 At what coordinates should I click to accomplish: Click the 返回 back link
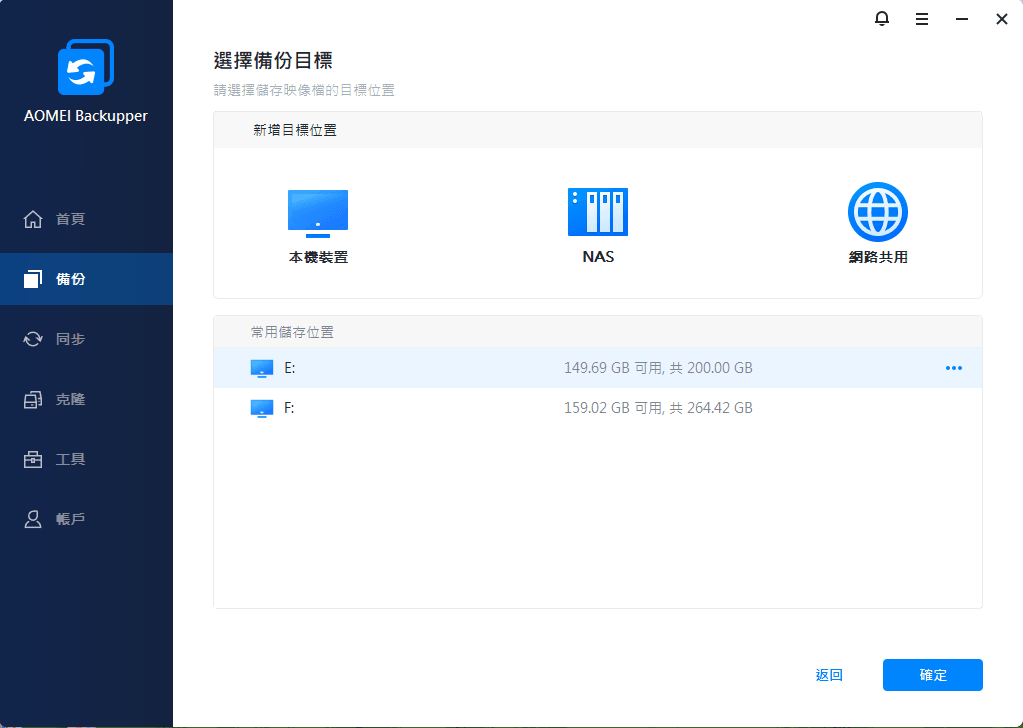[829, 675]
